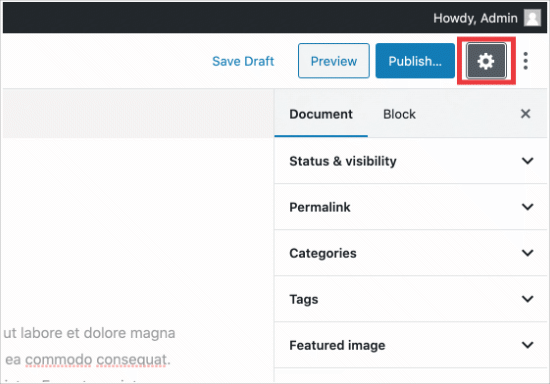This screenshot has height=384, width=550.
Task: Expand Status & visibility chevron
Action: (528, 161)
